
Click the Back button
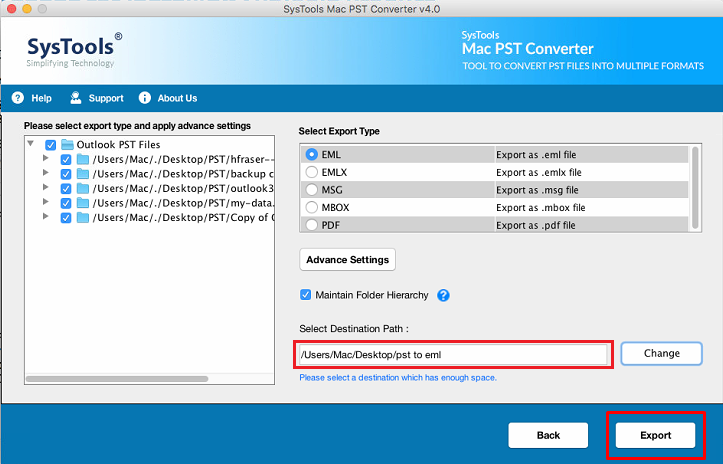click(548, 435)
